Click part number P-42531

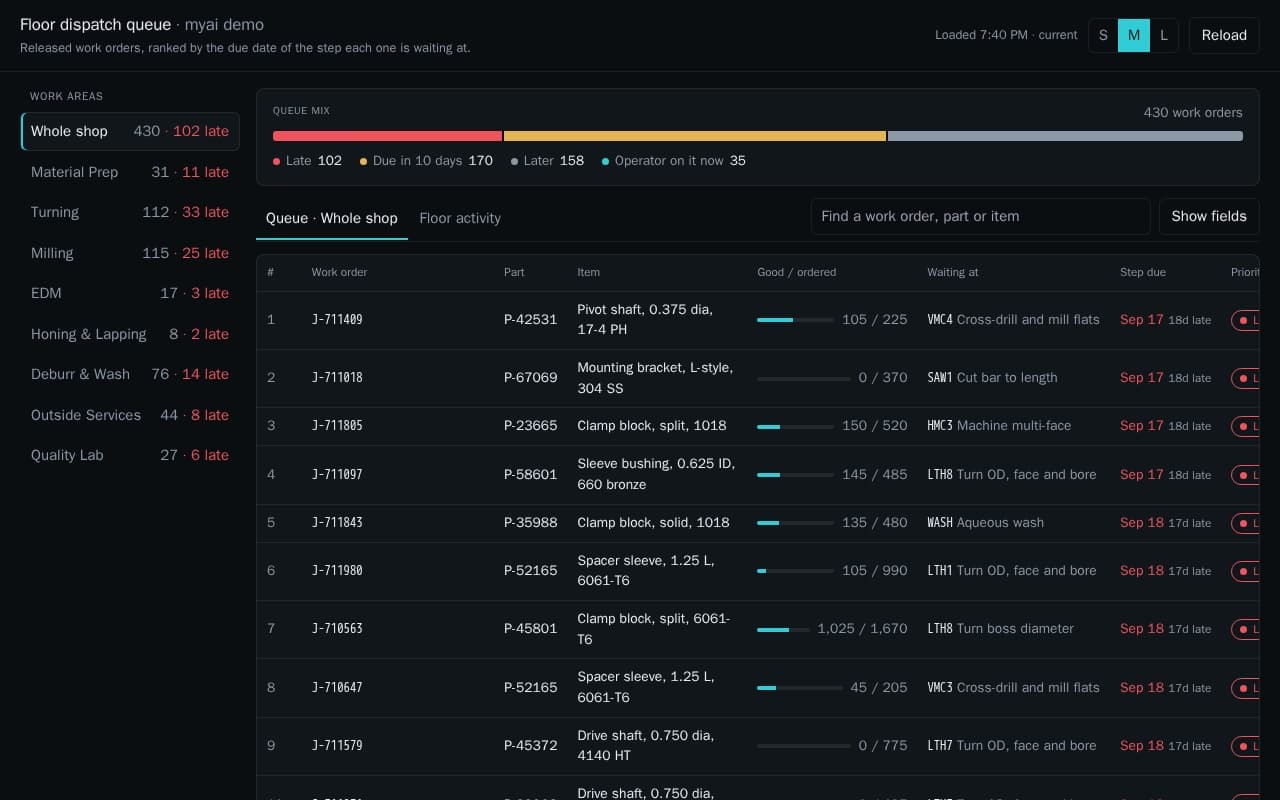coord(530,320)
